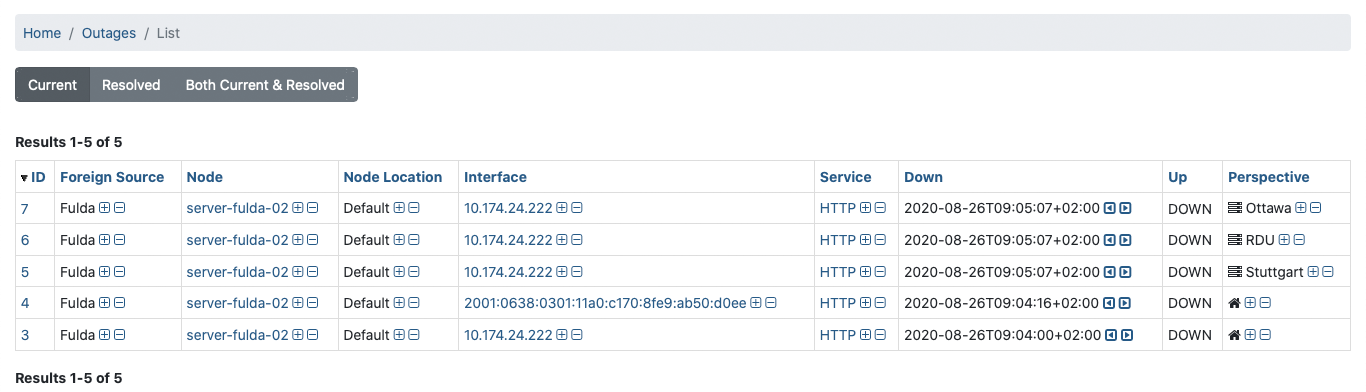Open Outages breadcrumb link
Screen dimensions: 1366x392
(109, 33)
